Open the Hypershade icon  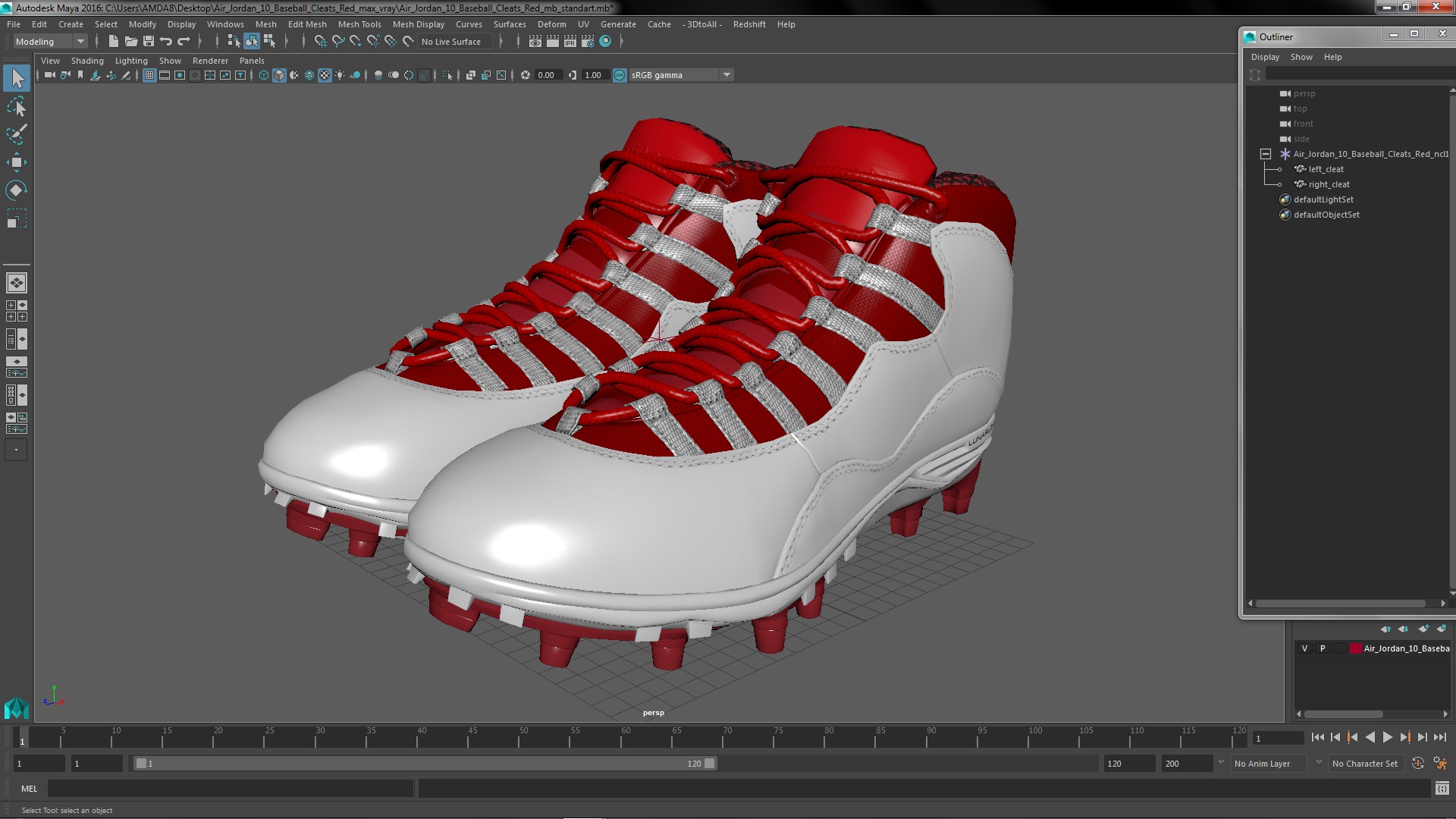tap(605, 42)
